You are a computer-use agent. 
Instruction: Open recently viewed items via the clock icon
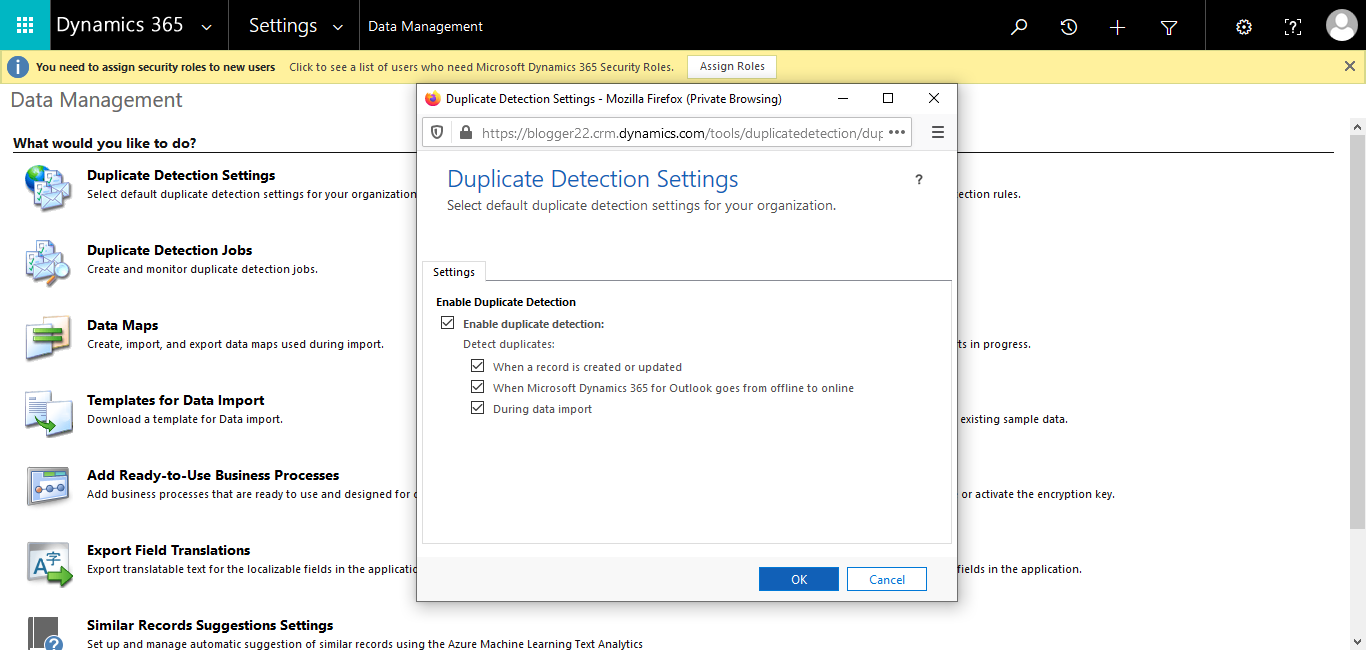pyautogui.click(x=1068, y=25)
